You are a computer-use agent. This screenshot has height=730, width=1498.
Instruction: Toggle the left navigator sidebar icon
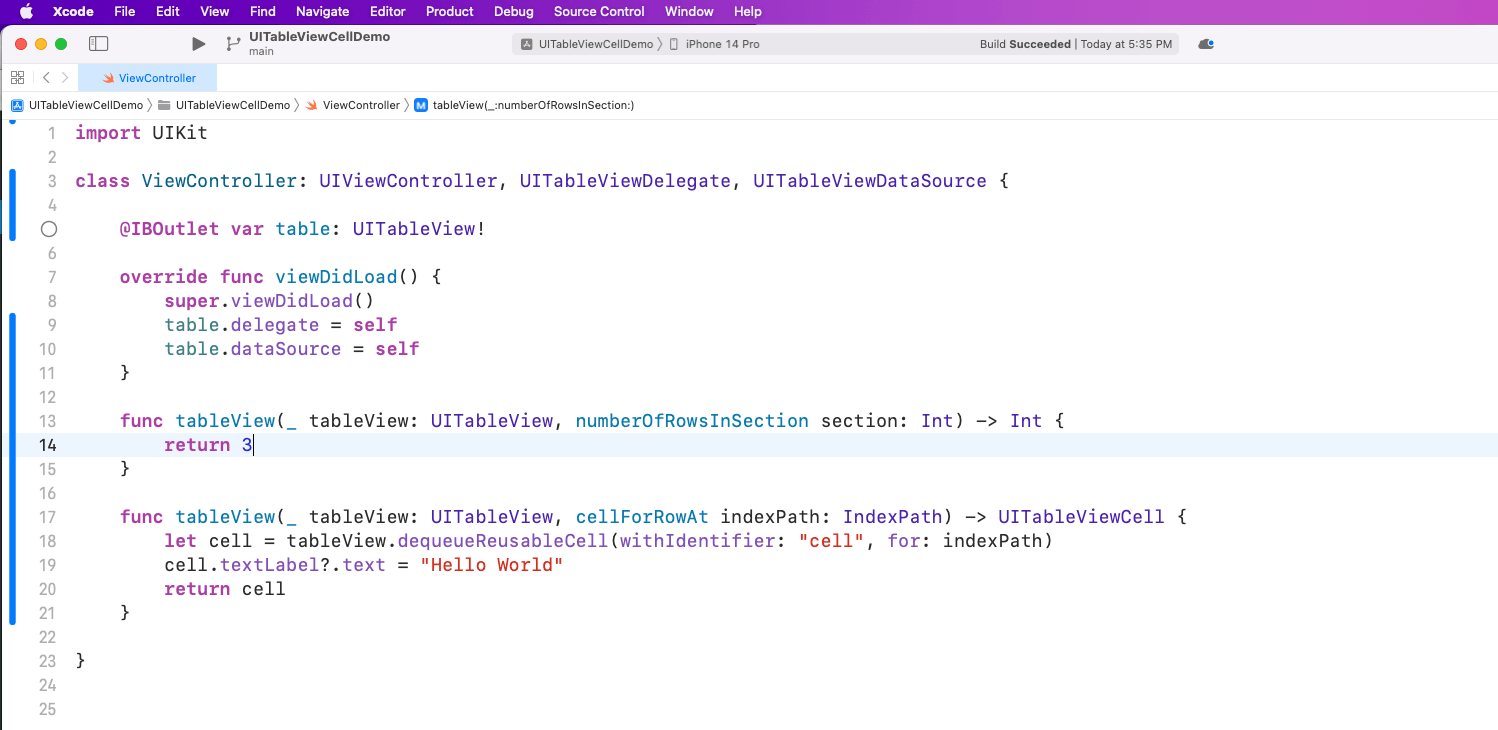pyautogui.click(x=98, y=43)
